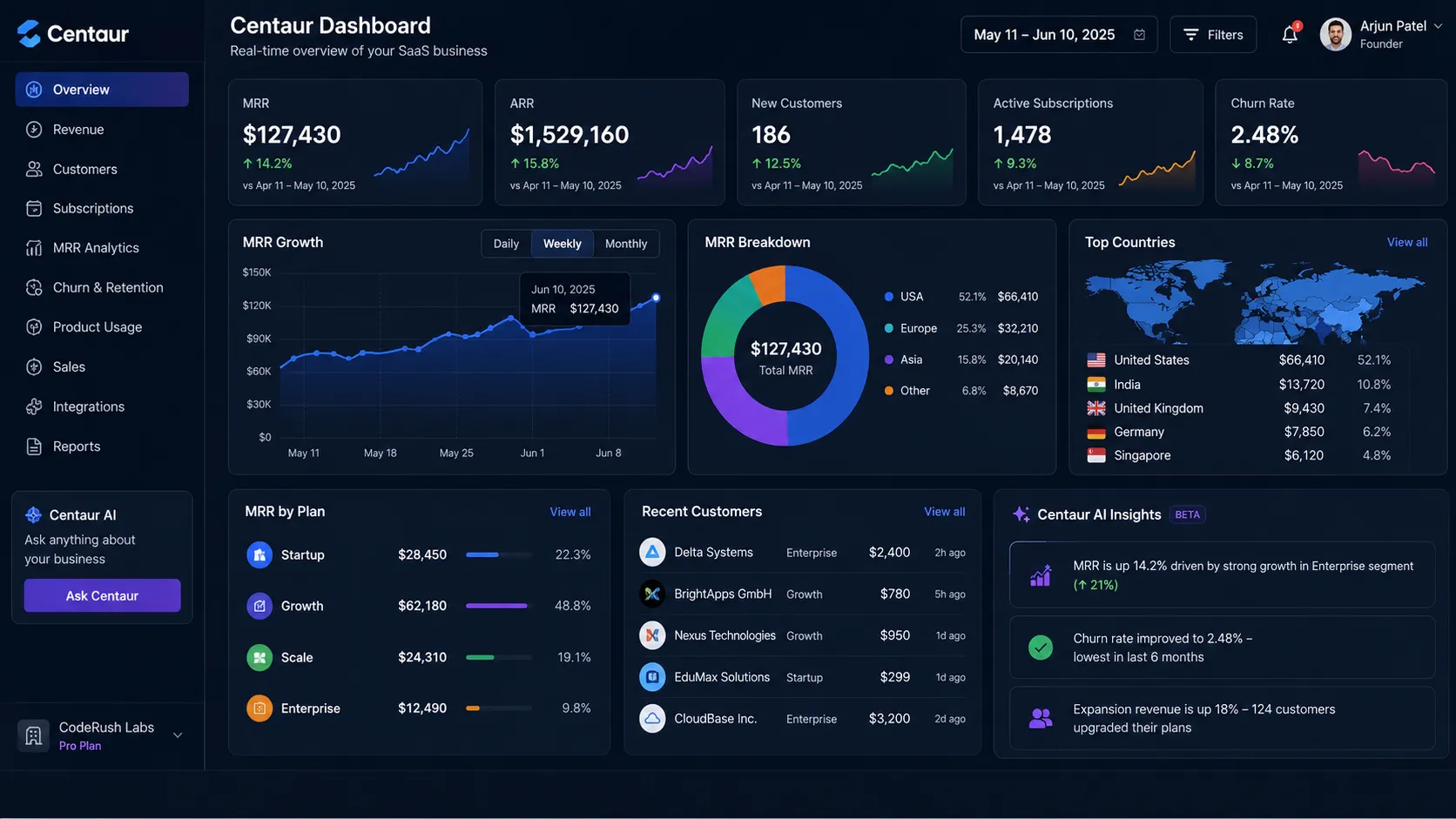Switch MRR Growth chart to Monthly
Viewport: 1456px width, 819px height.
pyautogui.click(x=626, y=244)
